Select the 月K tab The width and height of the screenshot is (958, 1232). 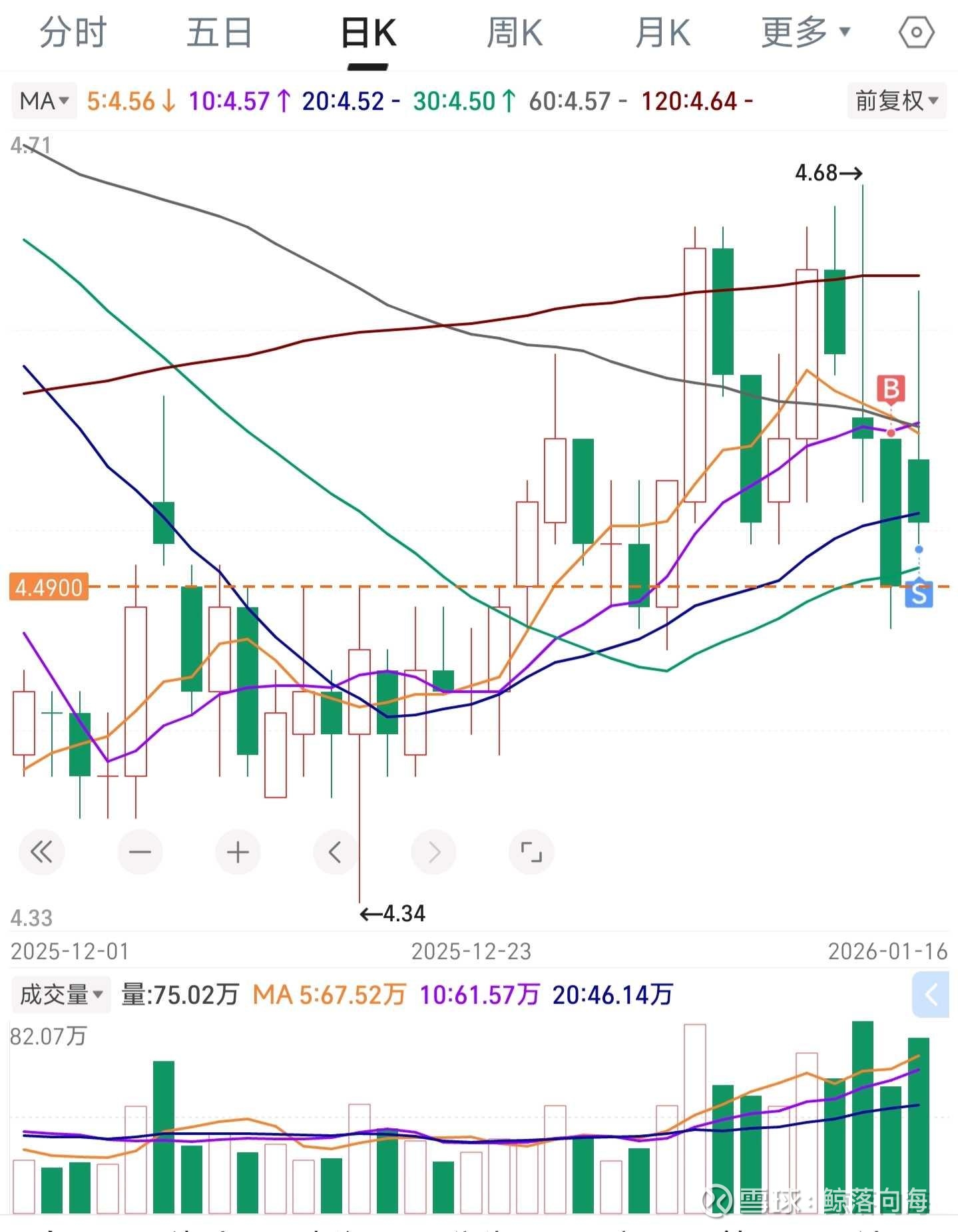[x=662, y=33]
